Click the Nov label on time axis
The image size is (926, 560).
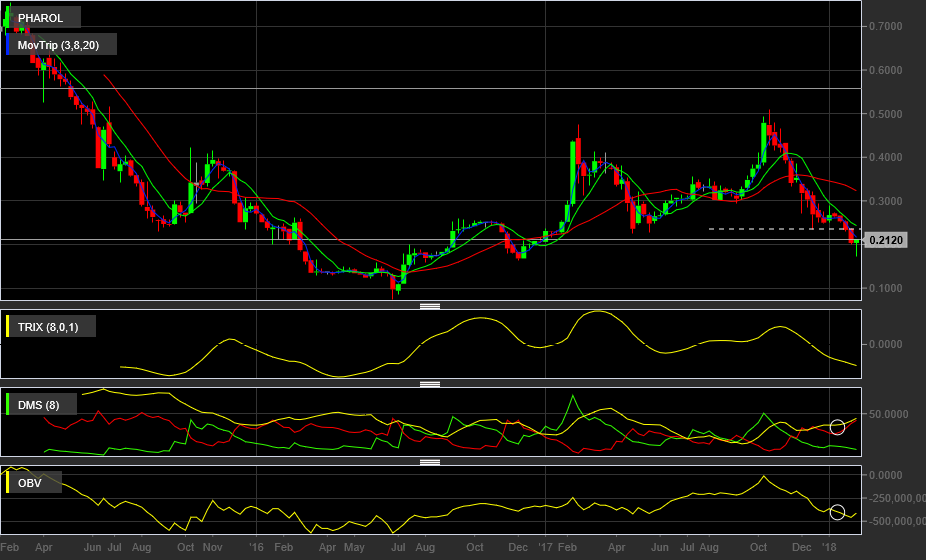pos(213,547)
